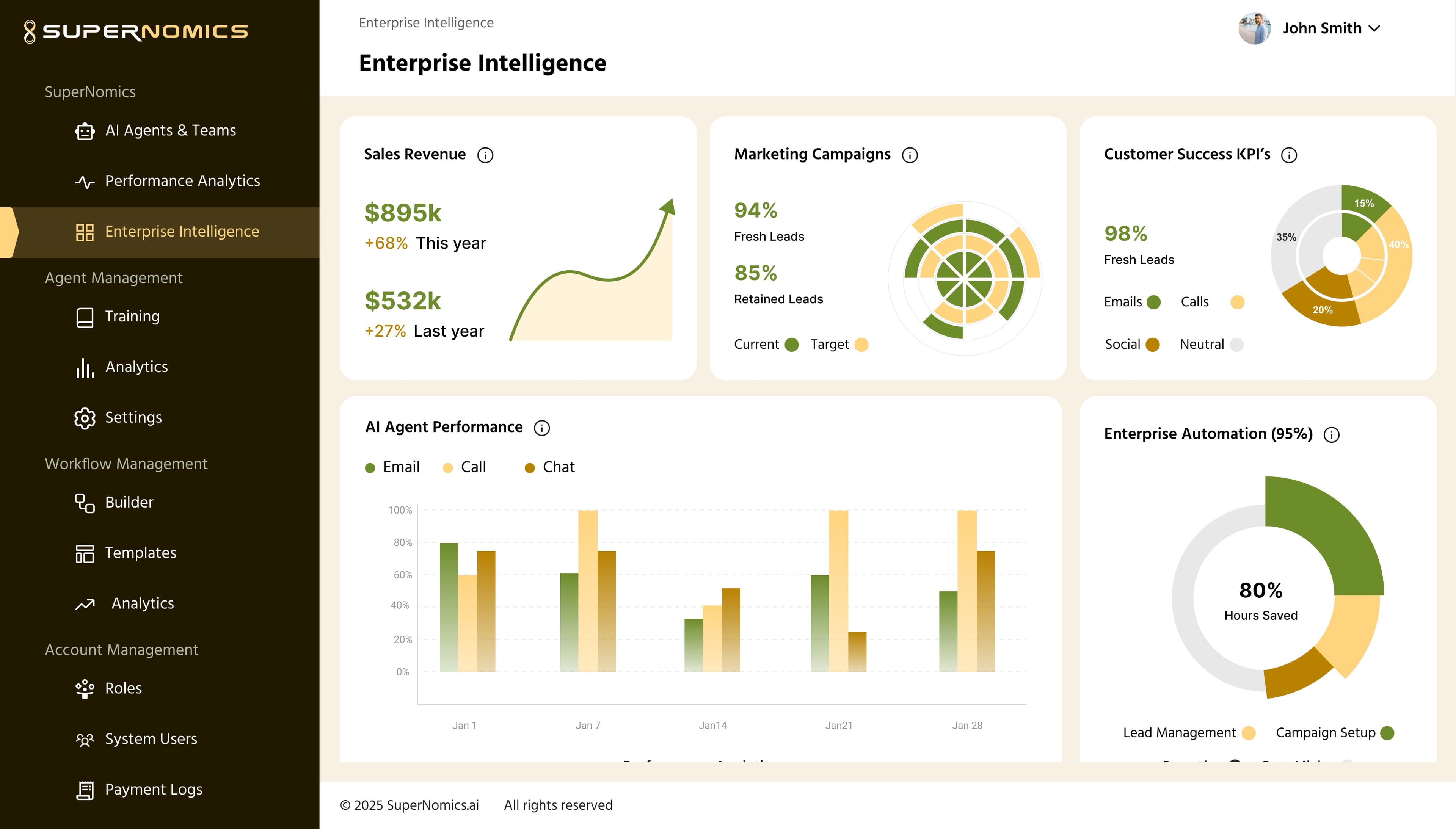The image size is (1456, 829).
Task: Click the Enterprise Intelligence breadcrumb link
Action: coord(426,23)
